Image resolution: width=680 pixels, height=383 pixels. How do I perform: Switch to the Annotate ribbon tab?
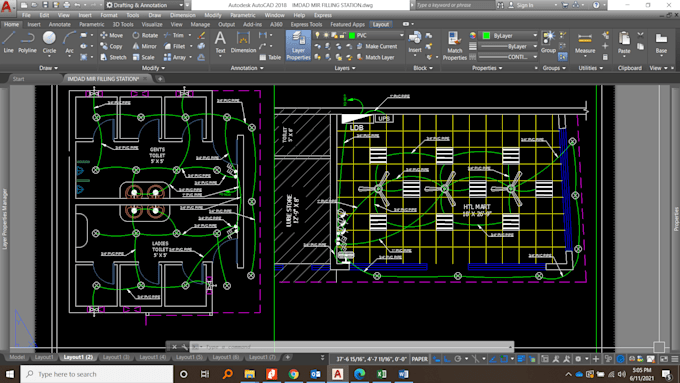[x=59, y=24]
